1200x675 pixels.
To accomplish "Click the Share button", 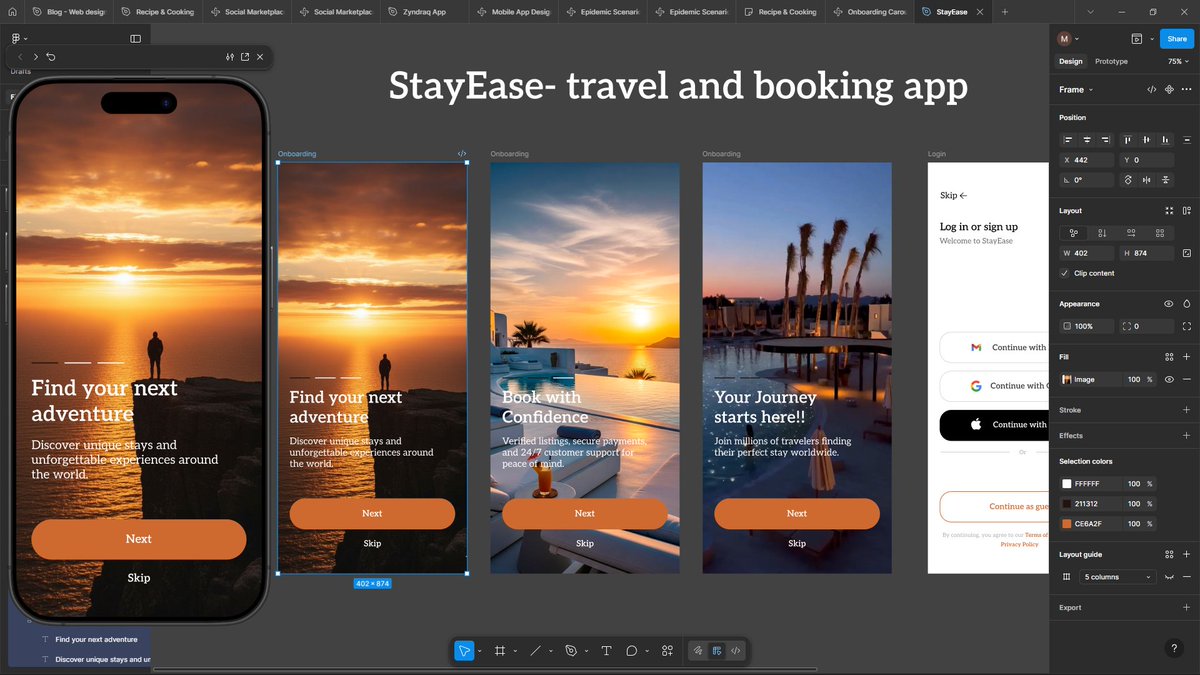I will [x=1176, y=39].
